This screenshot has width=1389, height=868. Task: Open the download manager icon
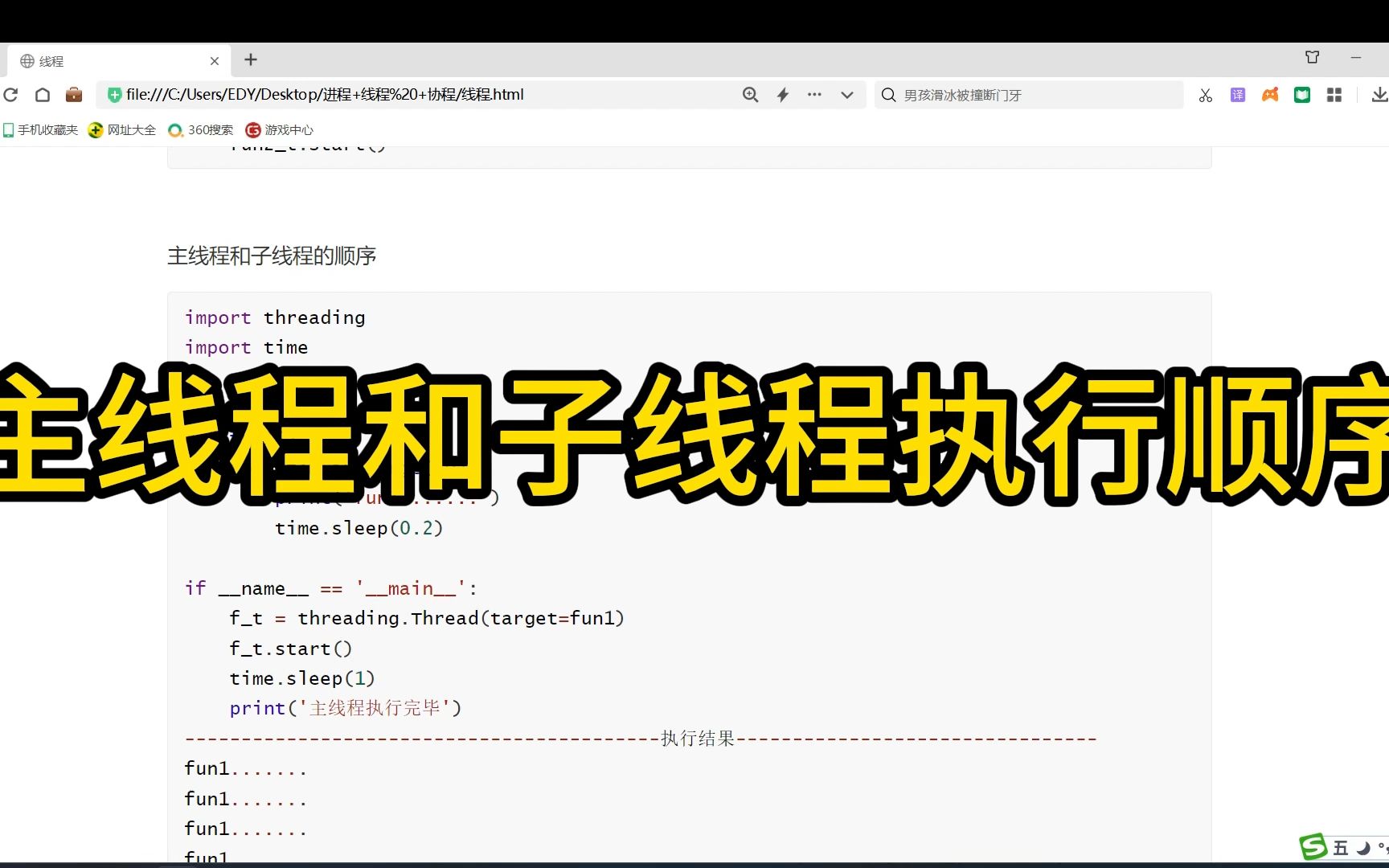[1378, 95]
